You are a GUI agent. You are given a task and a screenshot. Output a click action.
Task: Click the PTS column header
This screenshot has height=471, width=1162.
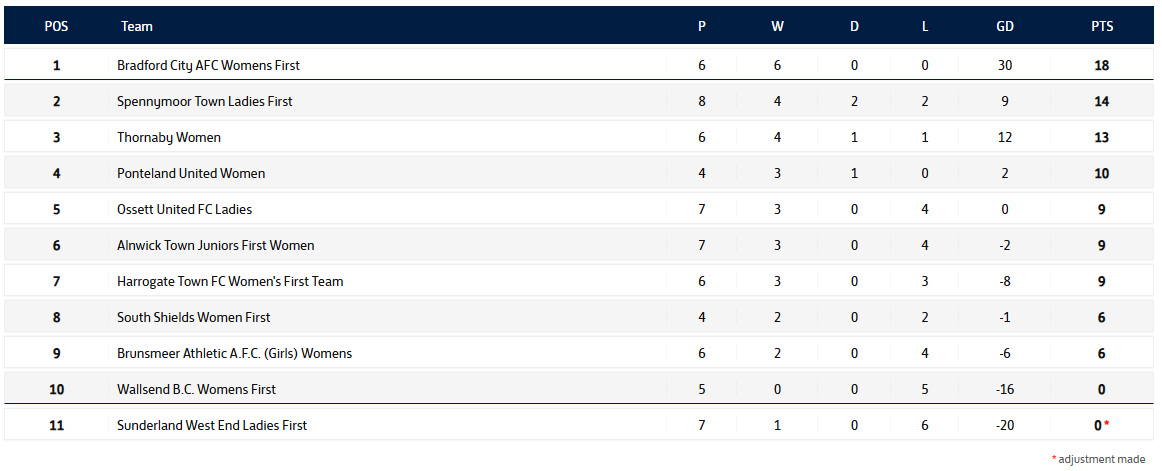1102,27
